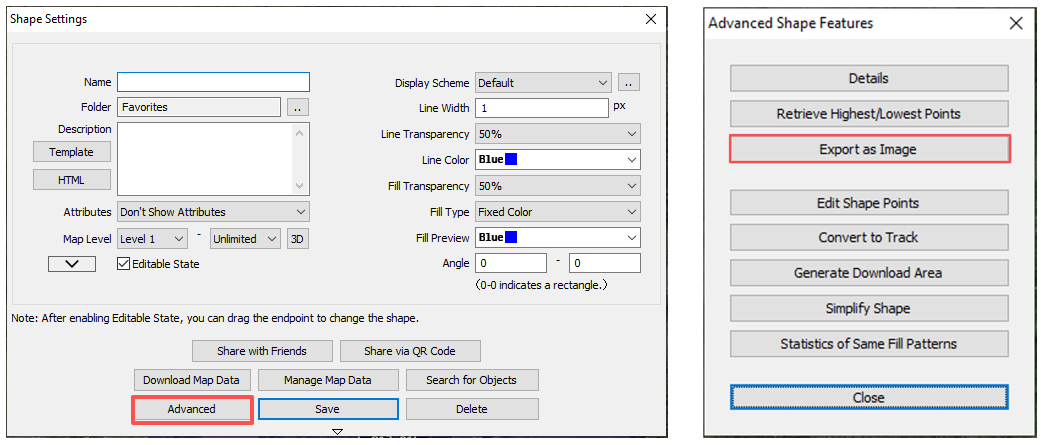Open the Attributes dropdown

tap(213, 212)
